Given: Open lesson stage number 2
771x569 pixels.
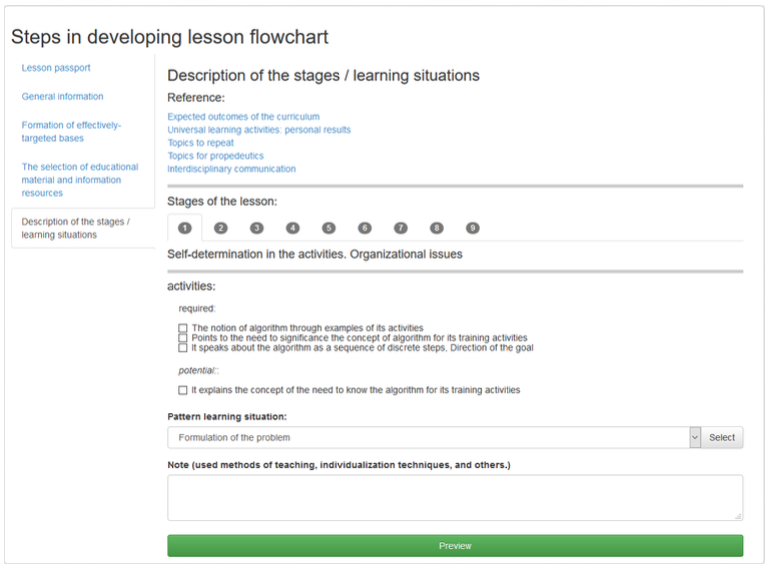Looking at the screenshot, I should [x=221, y=228].
